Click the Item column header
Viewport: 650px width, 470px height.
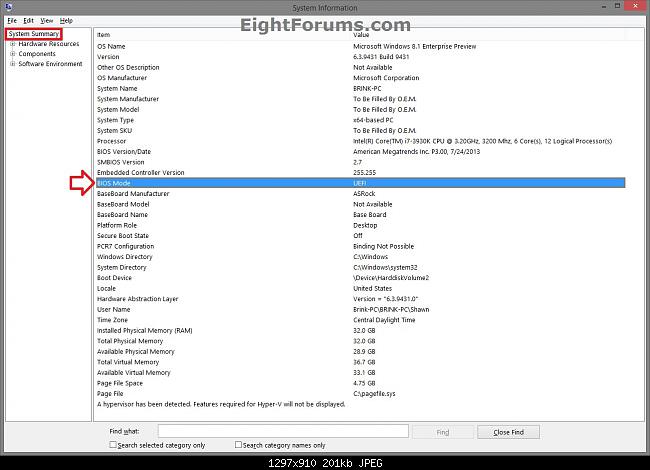click(x=223, y=35)
